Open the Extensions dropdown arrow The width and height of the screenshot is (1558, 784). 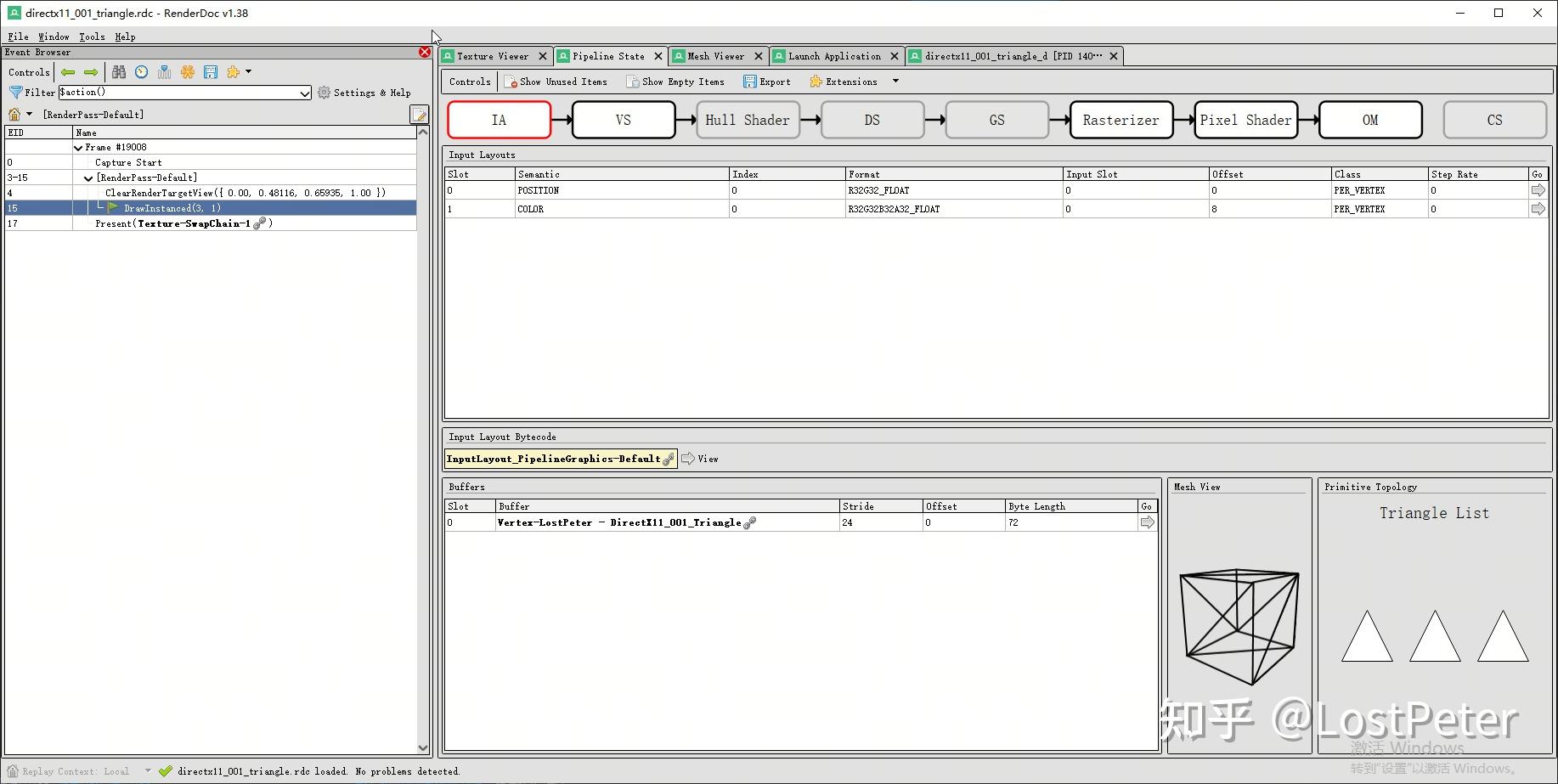pos(895,81)
